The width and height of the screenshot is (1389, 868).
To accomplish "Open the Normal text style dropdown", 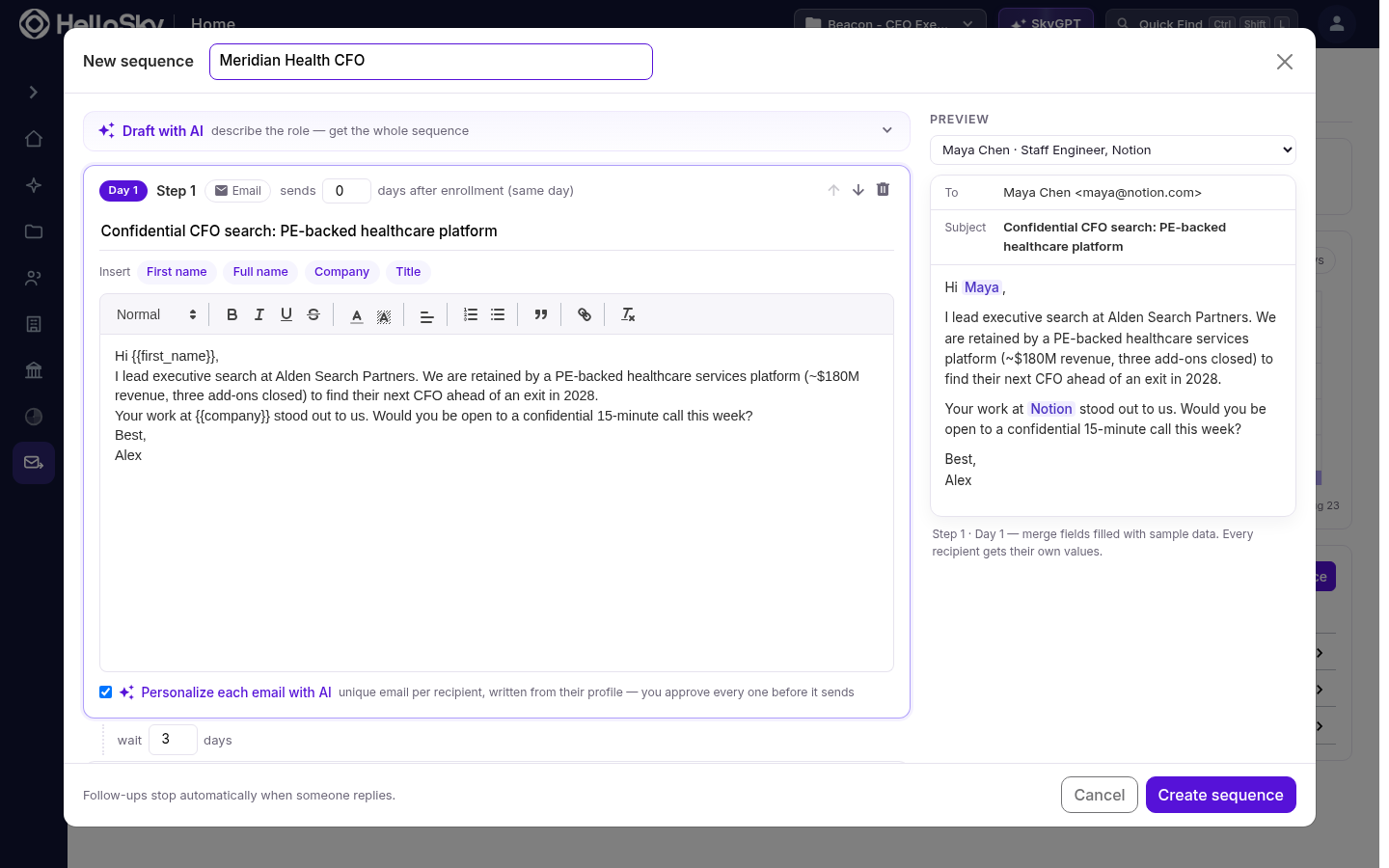I will 156,314.
